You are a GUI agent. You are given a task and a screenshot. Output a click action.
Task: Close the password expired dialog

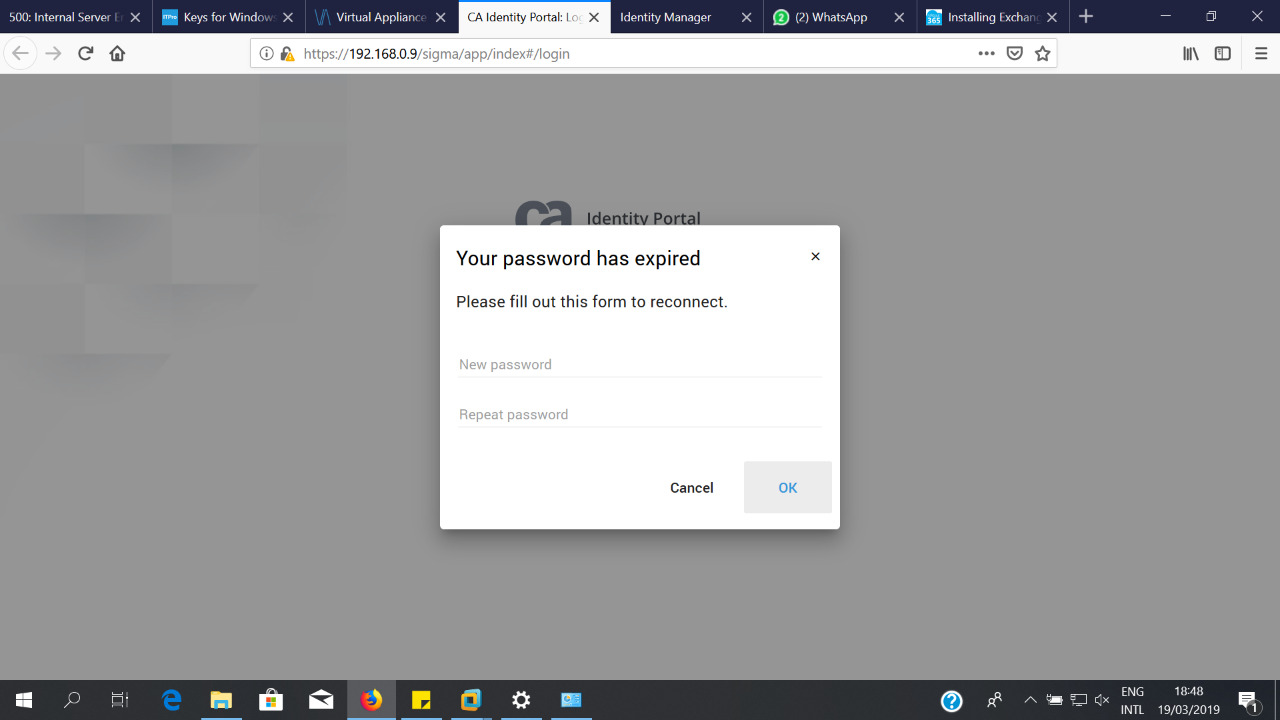click(x=815, y=257)
